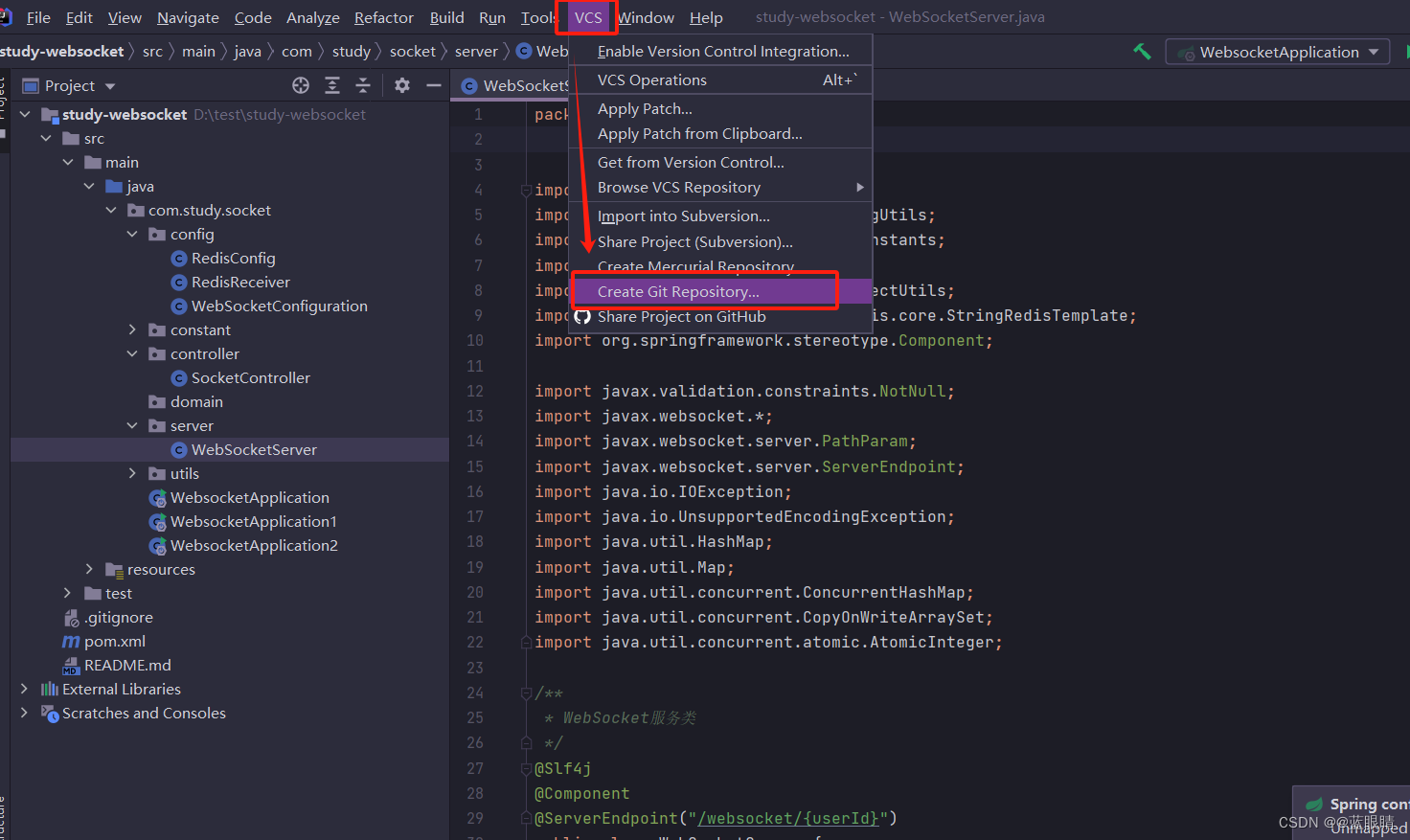
Task: Collapse the controller package
Action: pos(132,353)
